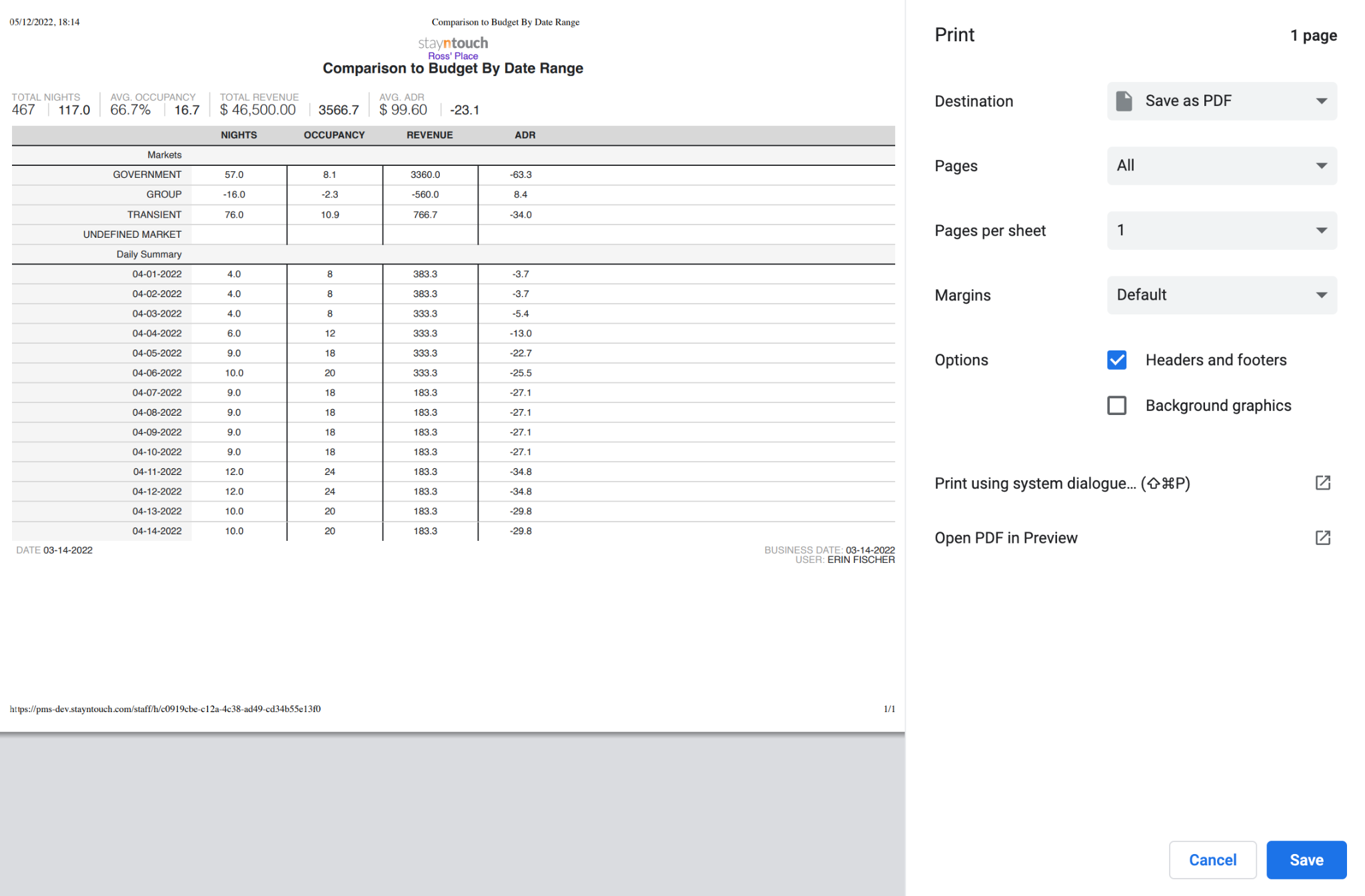Click the page URL in preview footer

pos(165,709)
